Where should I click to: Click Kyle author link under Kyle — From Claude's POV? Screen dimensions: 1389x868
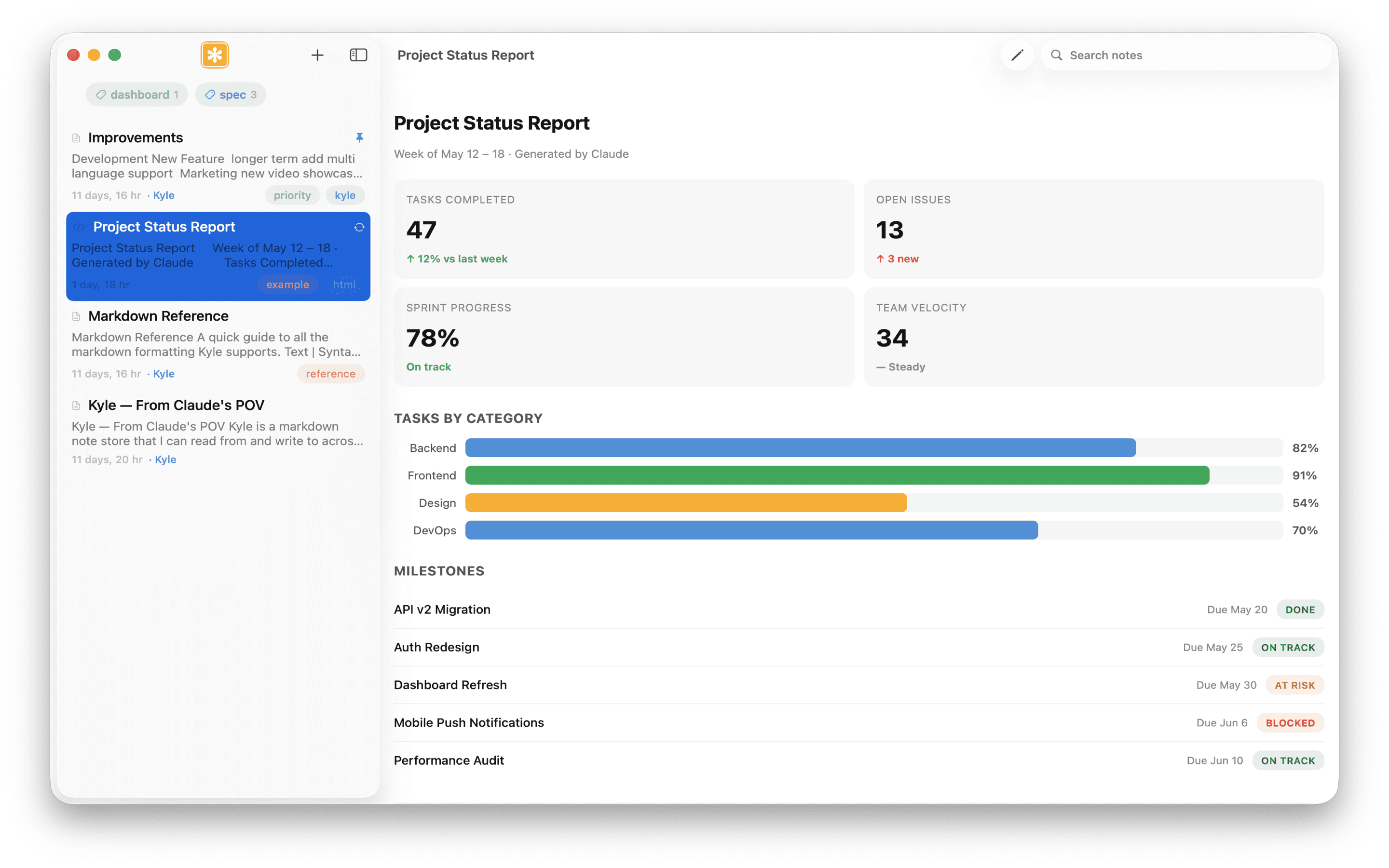click(165, 459)
